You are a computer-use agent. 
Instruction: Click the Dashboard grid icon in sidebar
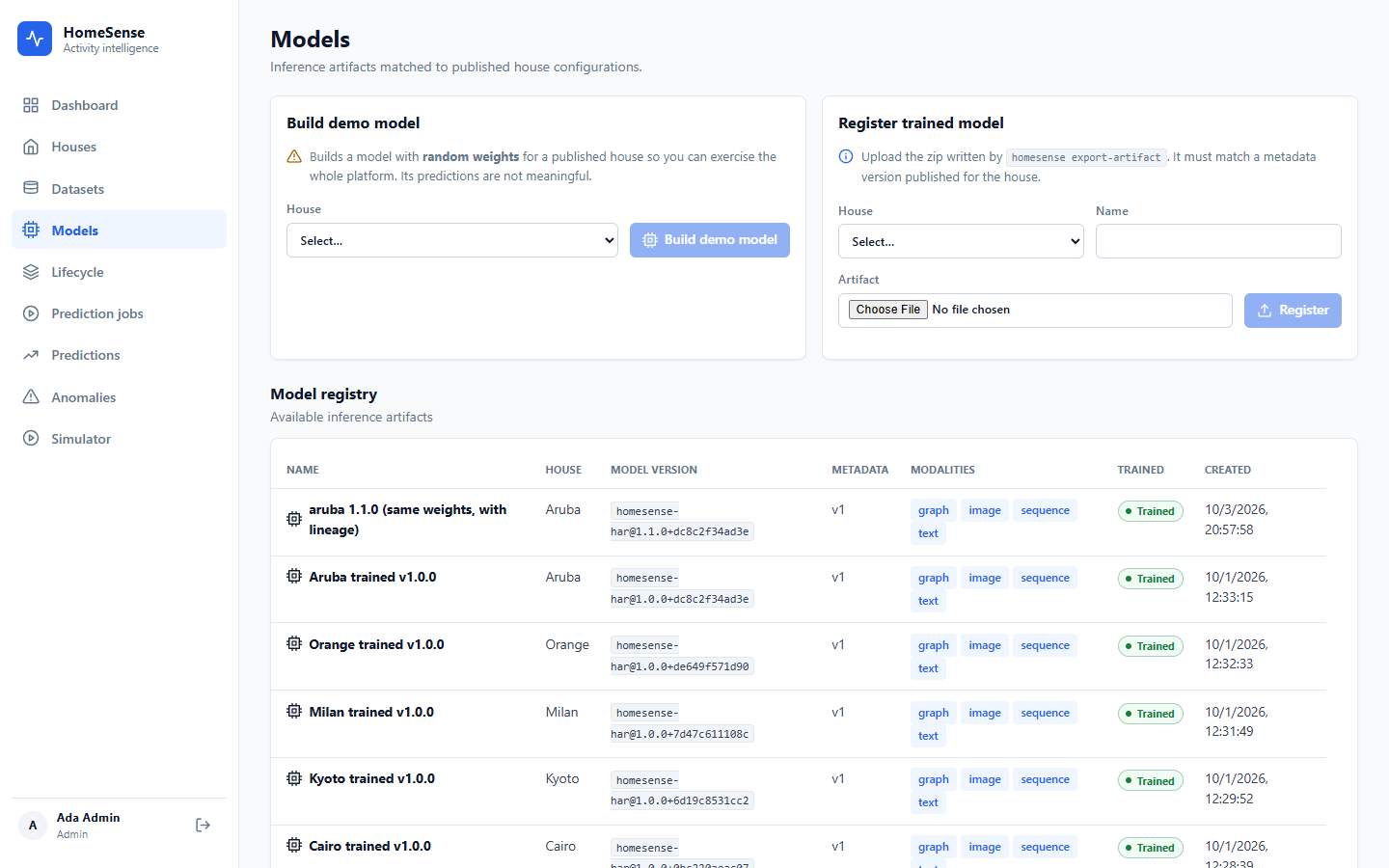[x=31, y=105]
